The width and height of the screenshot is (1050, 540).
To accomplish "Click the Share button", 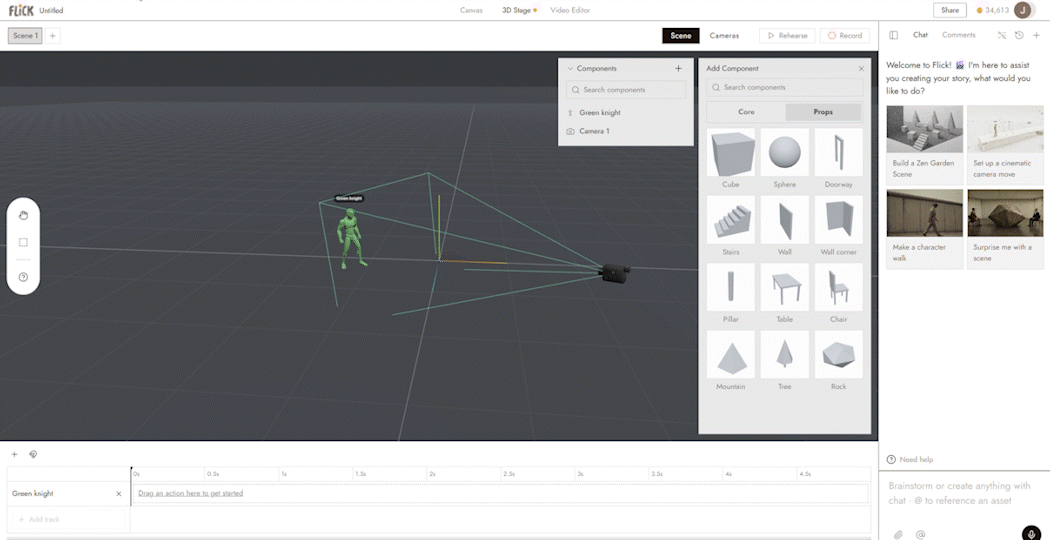I will point(950,10).
